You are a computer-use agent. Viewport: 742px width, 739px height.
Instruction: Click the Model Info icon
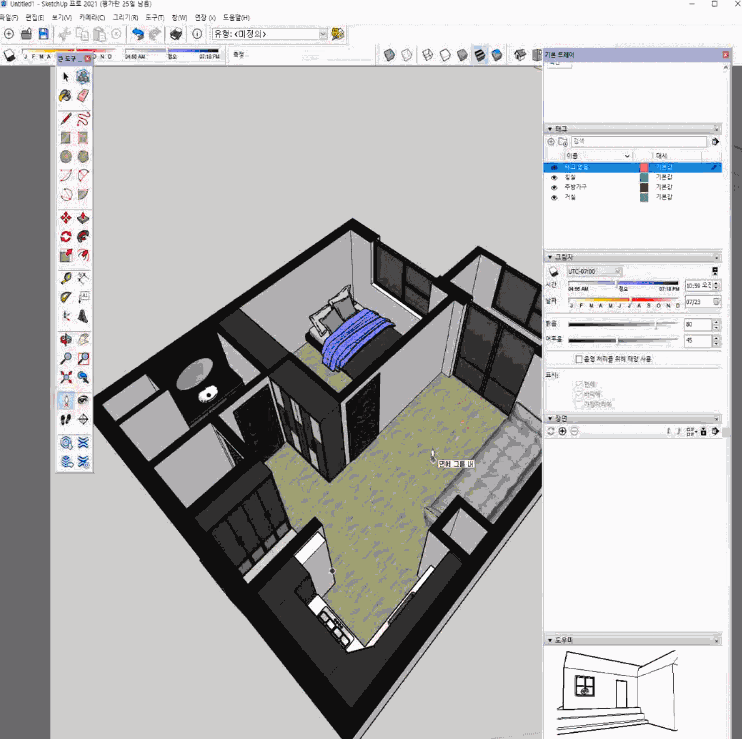(x=197, y=34)
